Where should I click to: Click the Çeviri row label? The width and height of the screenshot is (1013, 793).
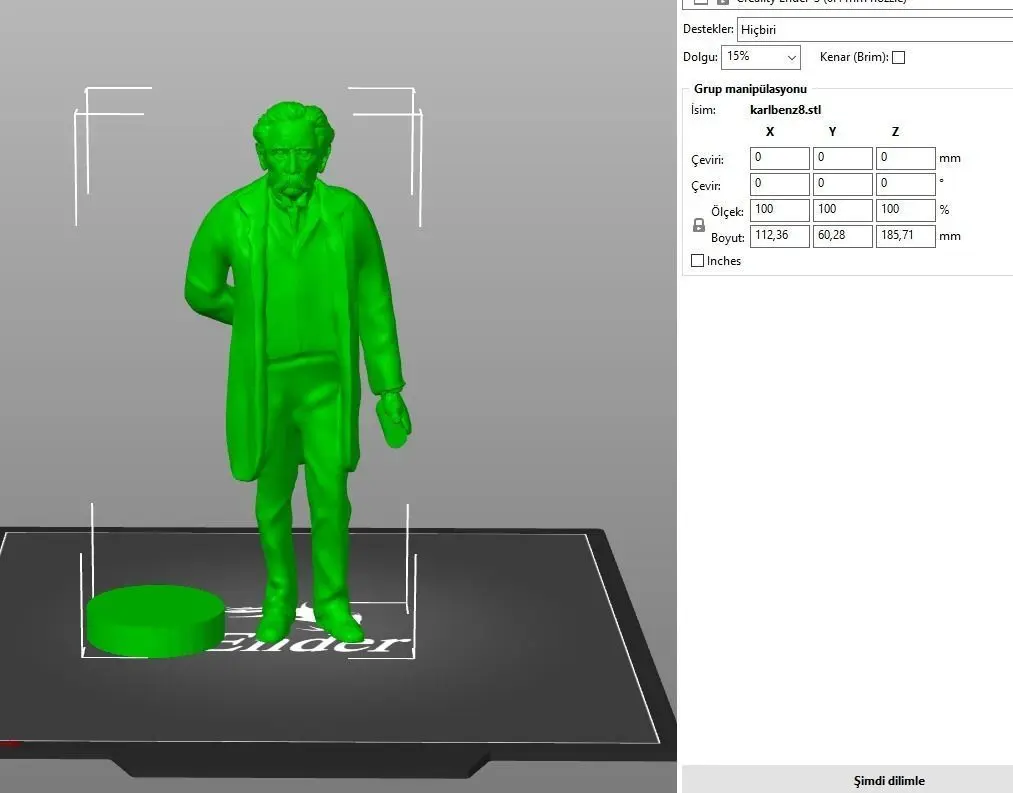707,160
